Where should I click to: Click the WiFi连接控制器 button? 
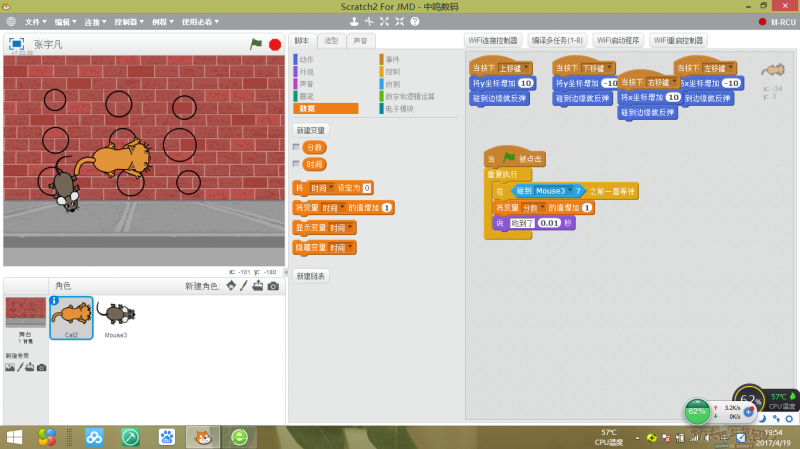tap(493, 41)
